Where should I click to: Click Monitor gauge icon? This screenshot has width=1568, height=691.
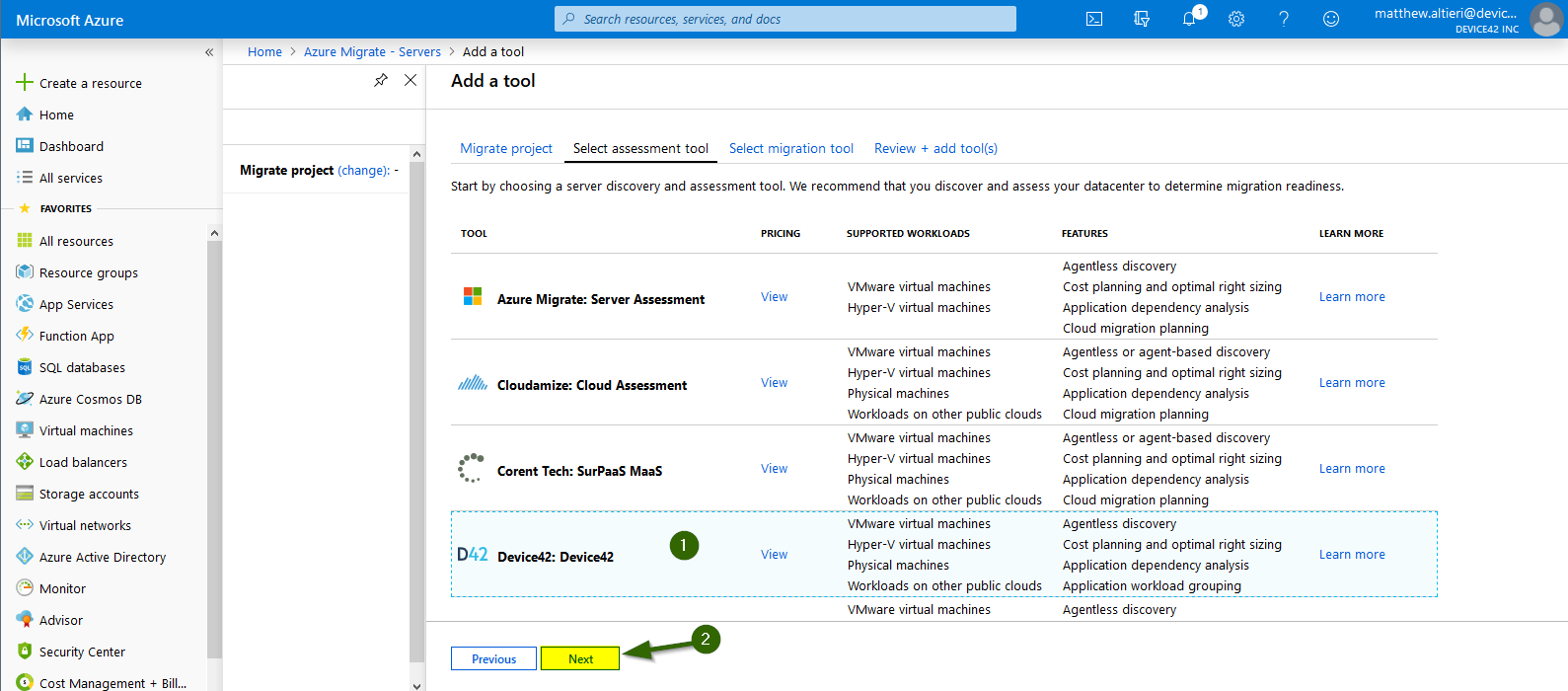coord(25,588)
